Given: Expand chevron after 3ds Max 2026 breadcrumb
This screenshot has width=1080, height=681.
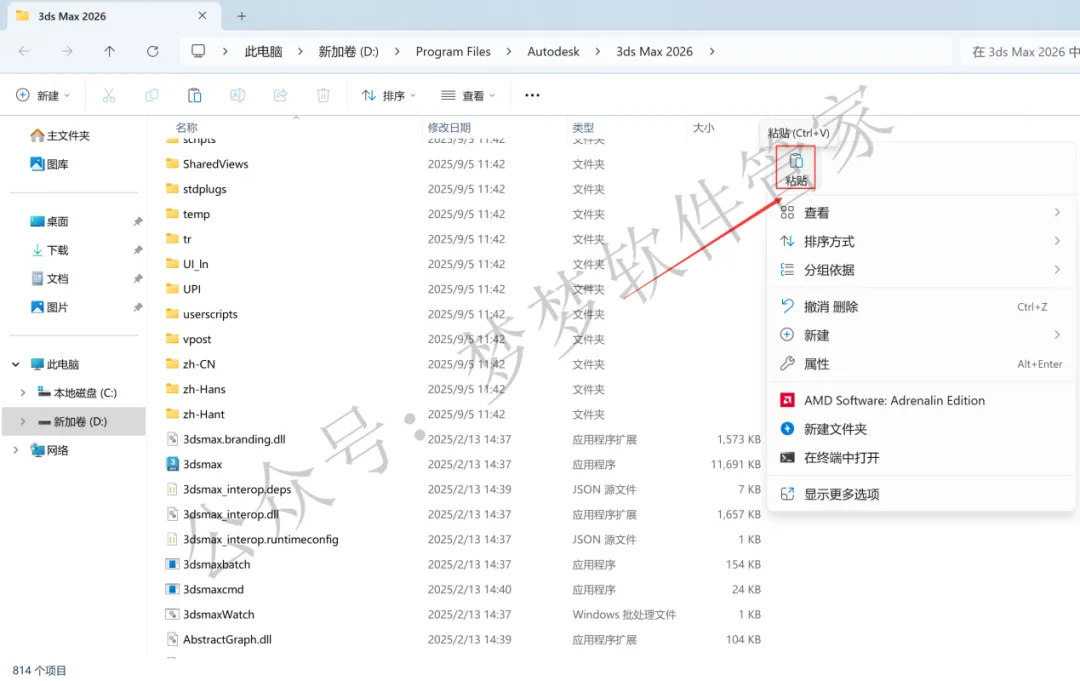Looking at the screenshot, I should tap(712, 51).
